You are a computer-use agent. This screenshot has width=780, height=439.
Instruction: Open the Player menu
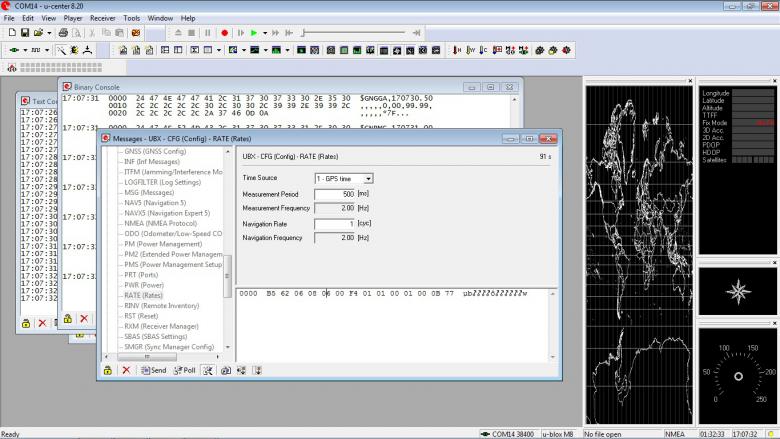point(73,18)
